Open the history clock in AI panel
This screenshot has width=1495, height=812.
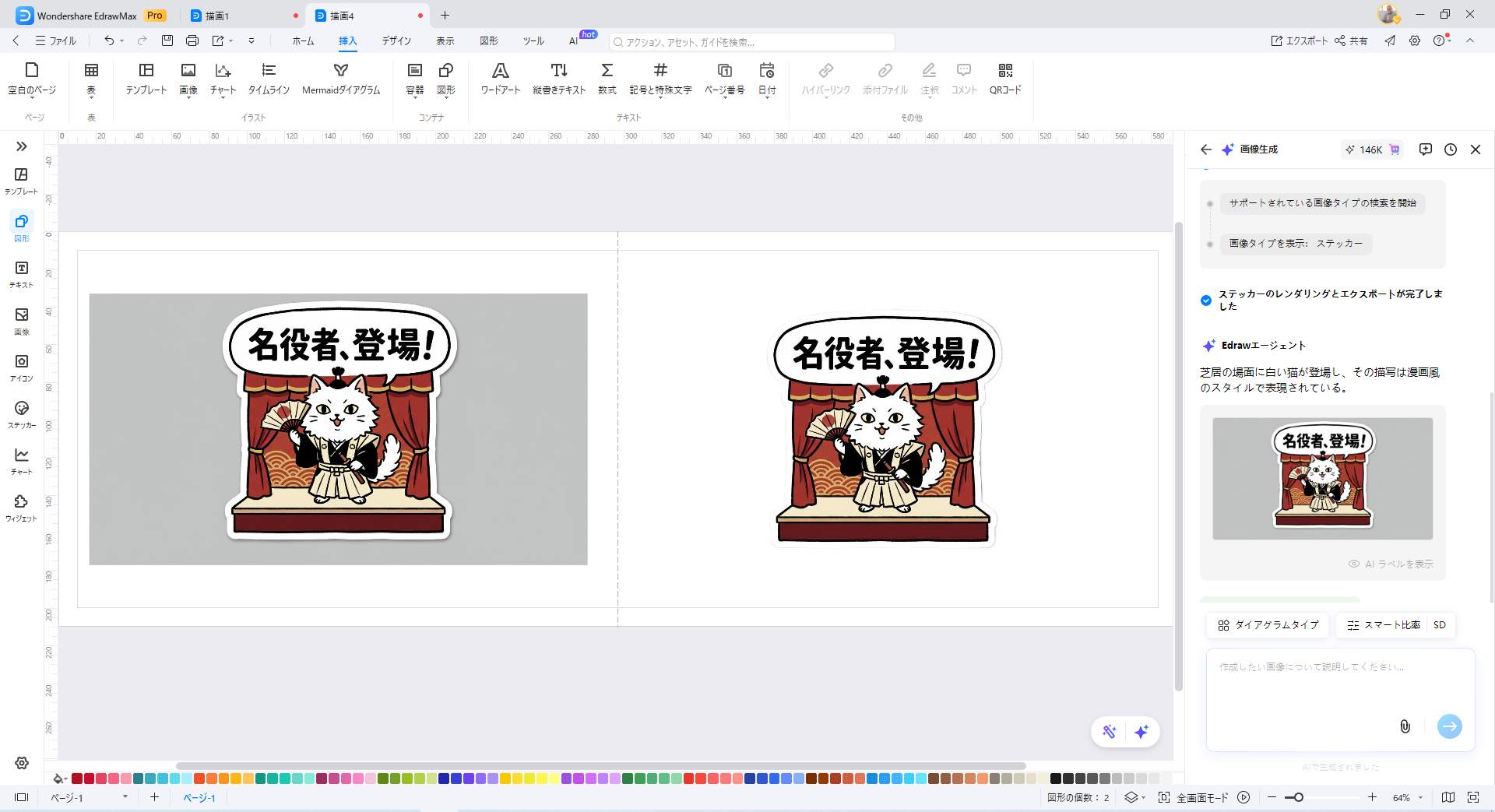[1450, 149]
